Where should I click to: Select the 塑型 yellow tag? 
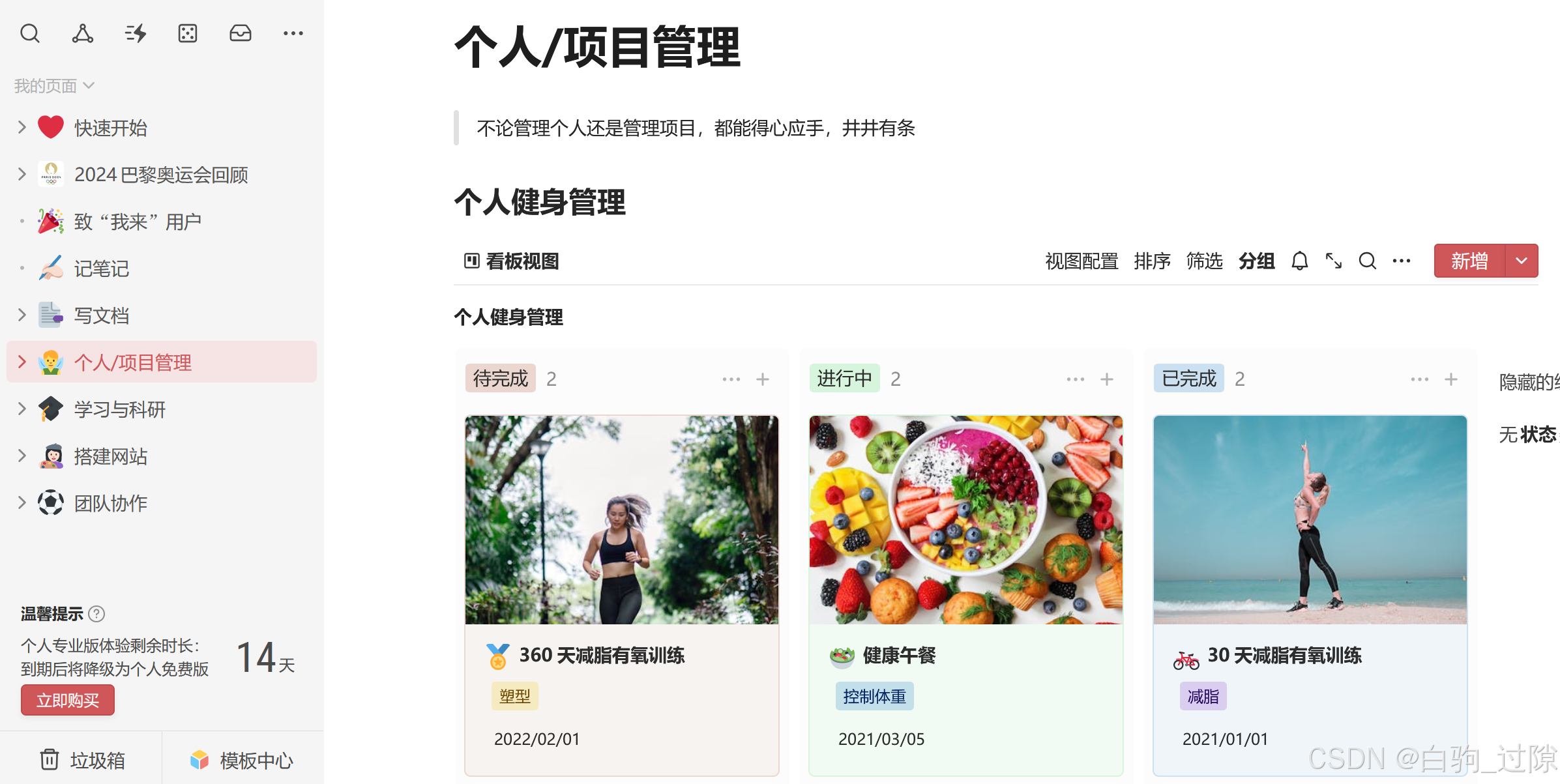pos(515,696)
